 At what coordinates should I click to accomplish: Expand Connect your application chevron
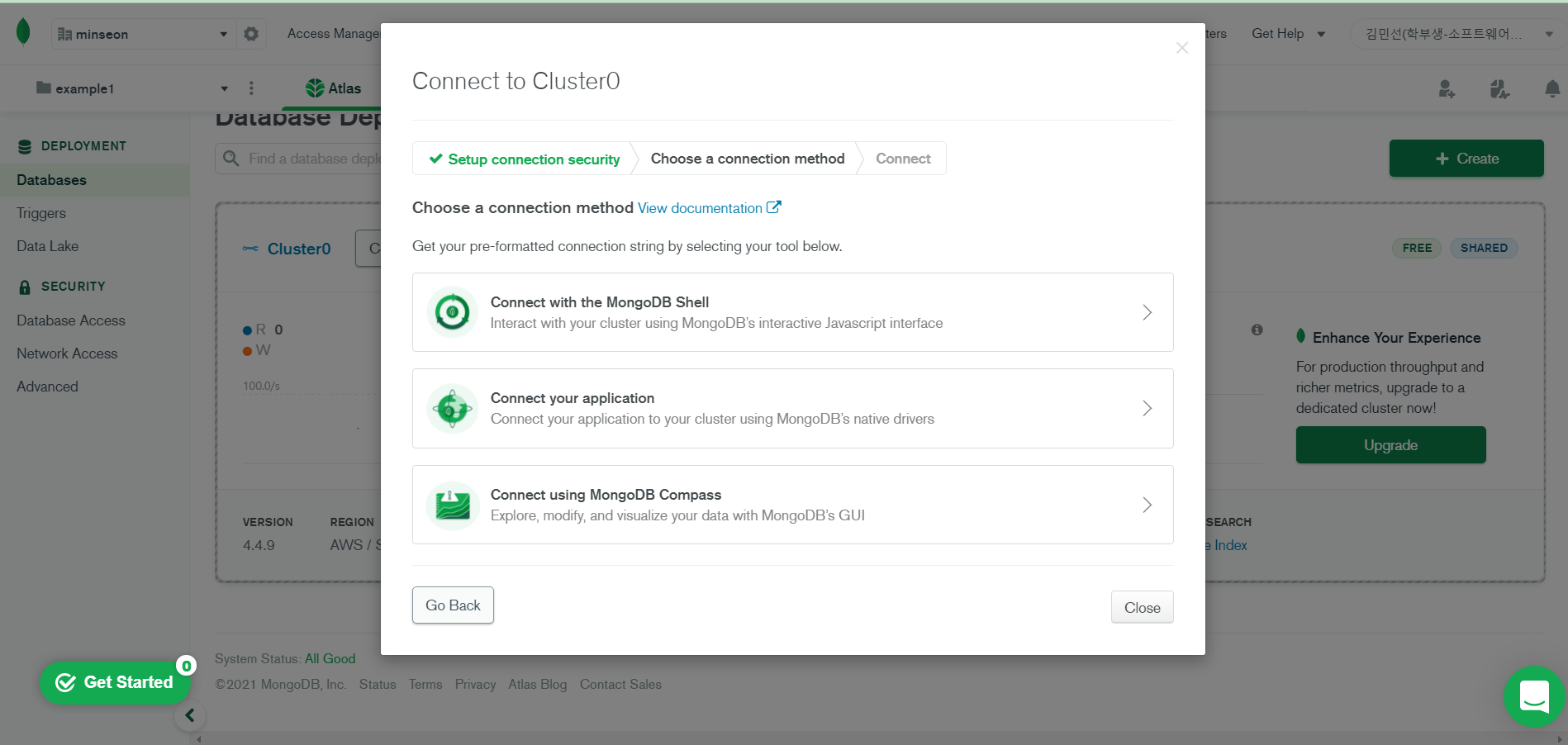pyautogui.click(x=1147, y=408)
